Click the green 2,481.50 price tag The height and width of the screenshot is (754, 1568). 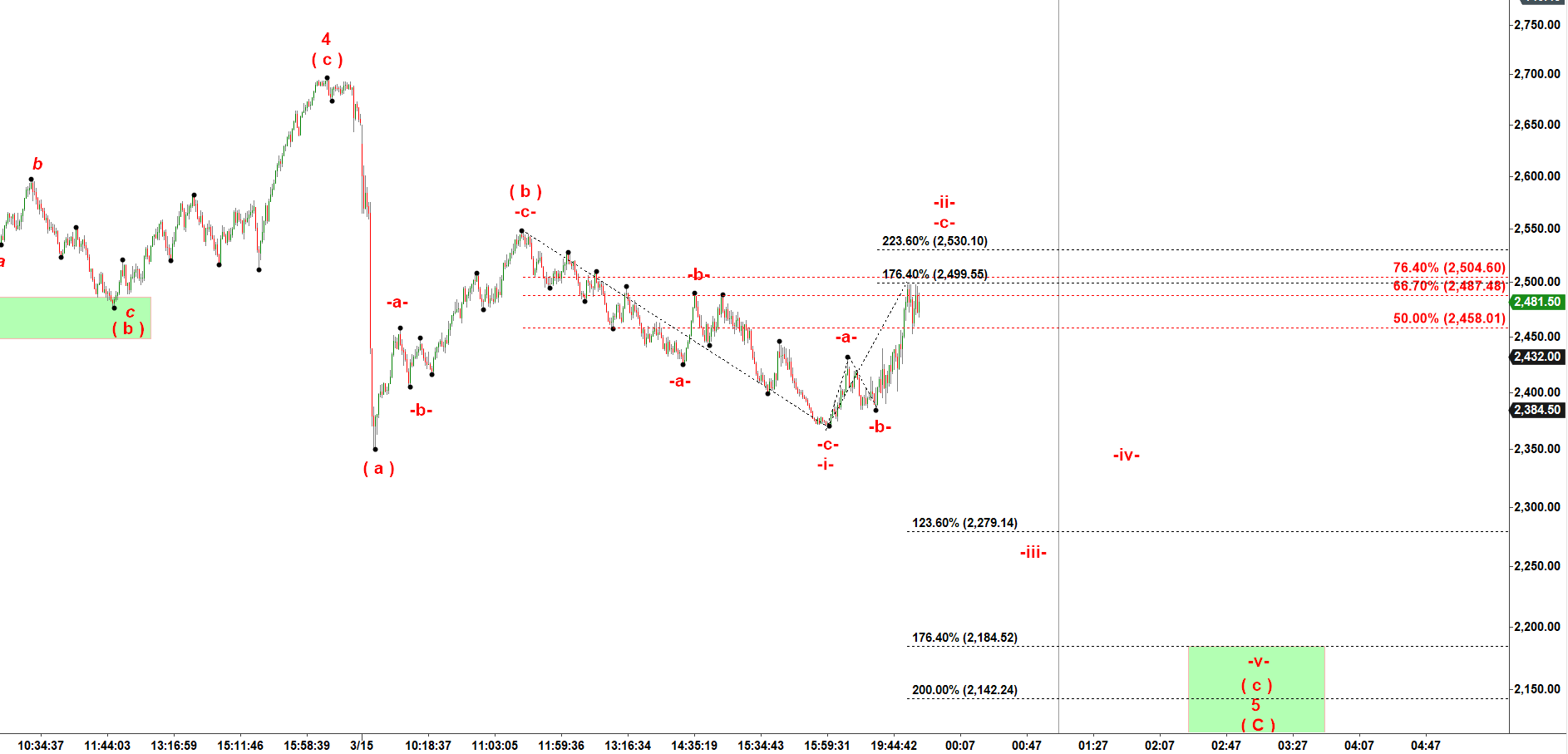pos(1537,302)
